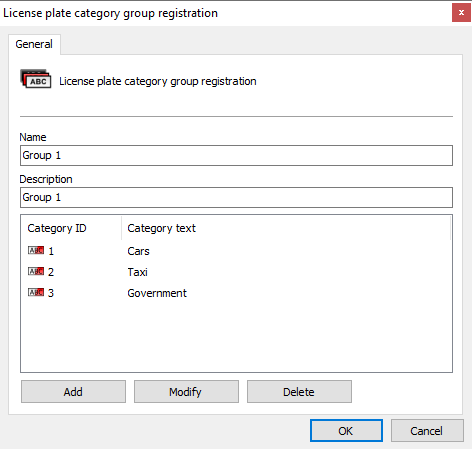Screen dimensions: 472x449
Task: Click the Name field containing Group 1
Action: coord(236,155)
